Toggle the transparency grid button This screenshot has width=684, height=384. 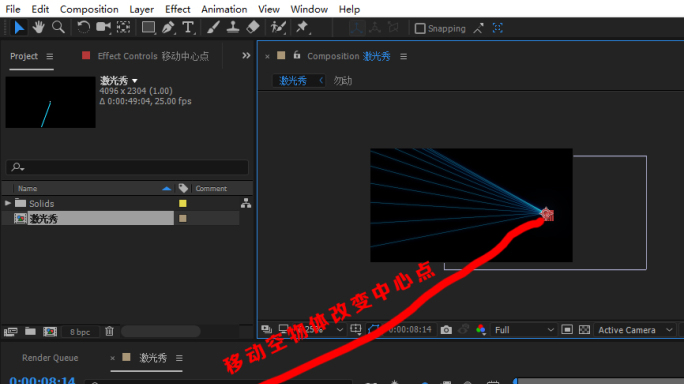point(584,330)
